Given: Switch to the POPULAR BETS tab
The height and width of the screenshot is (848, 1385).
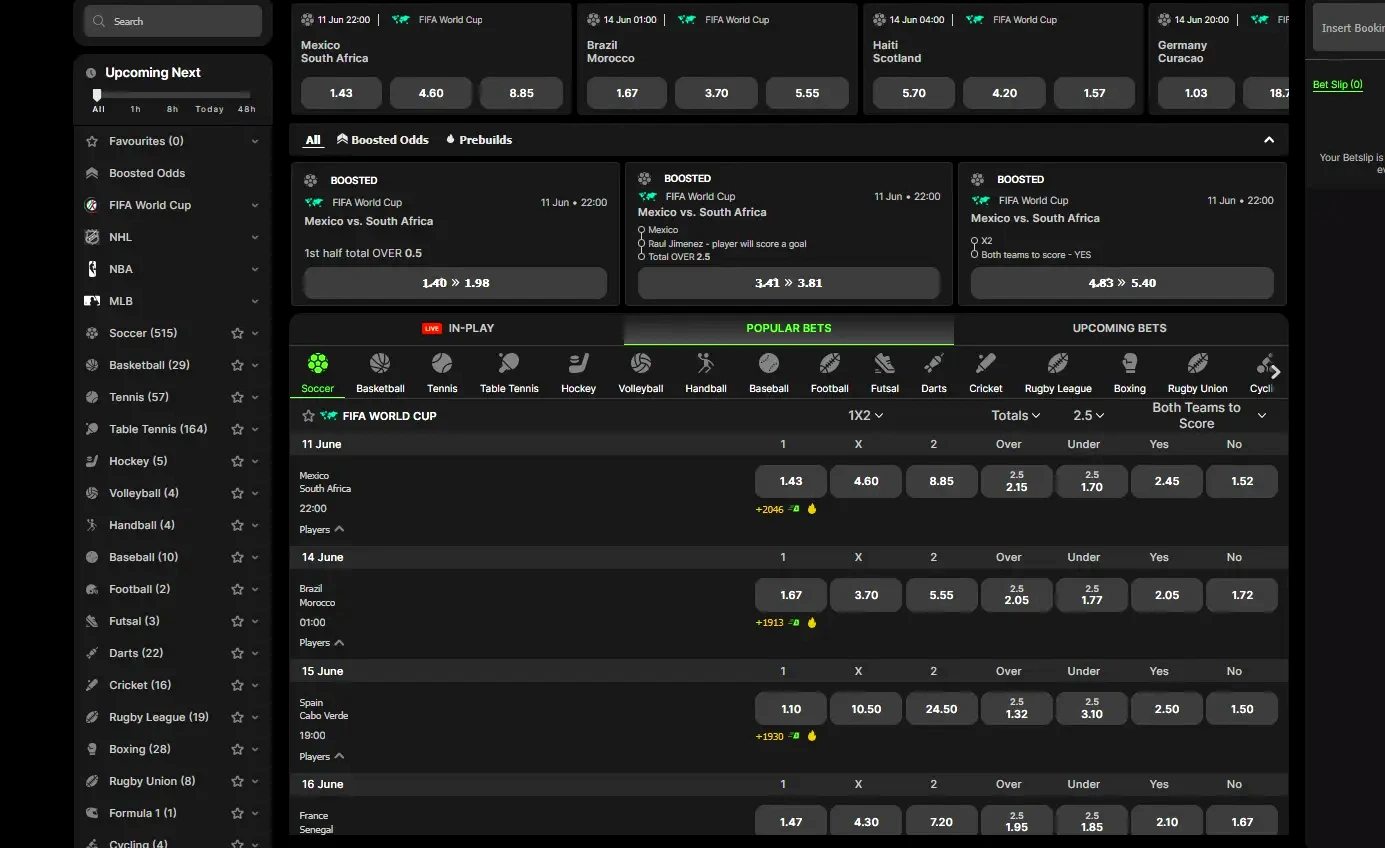Looking at the screenshot, I should (x=789, y=328).
